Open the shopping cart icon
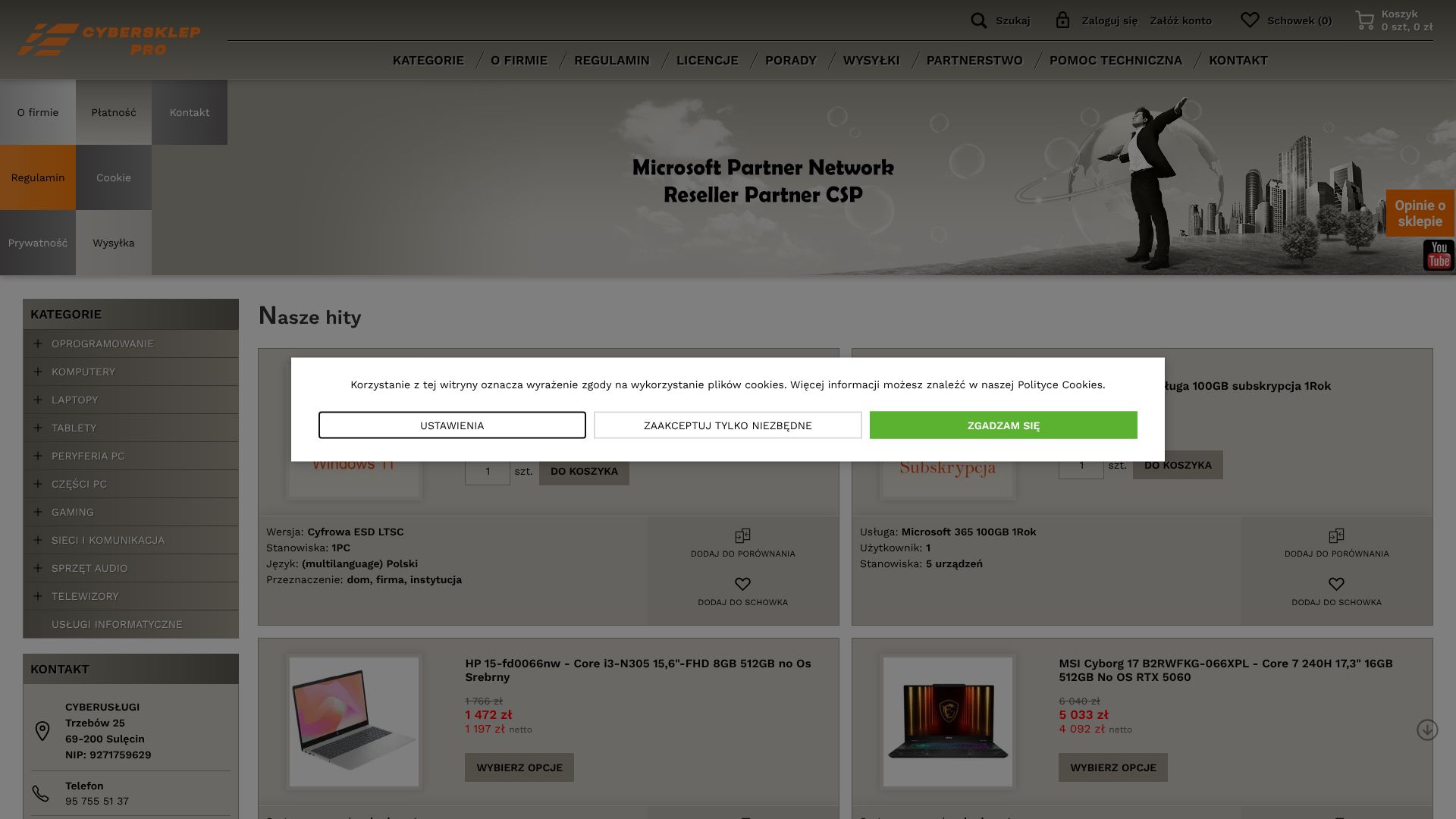 click(x=1364, y=20)
